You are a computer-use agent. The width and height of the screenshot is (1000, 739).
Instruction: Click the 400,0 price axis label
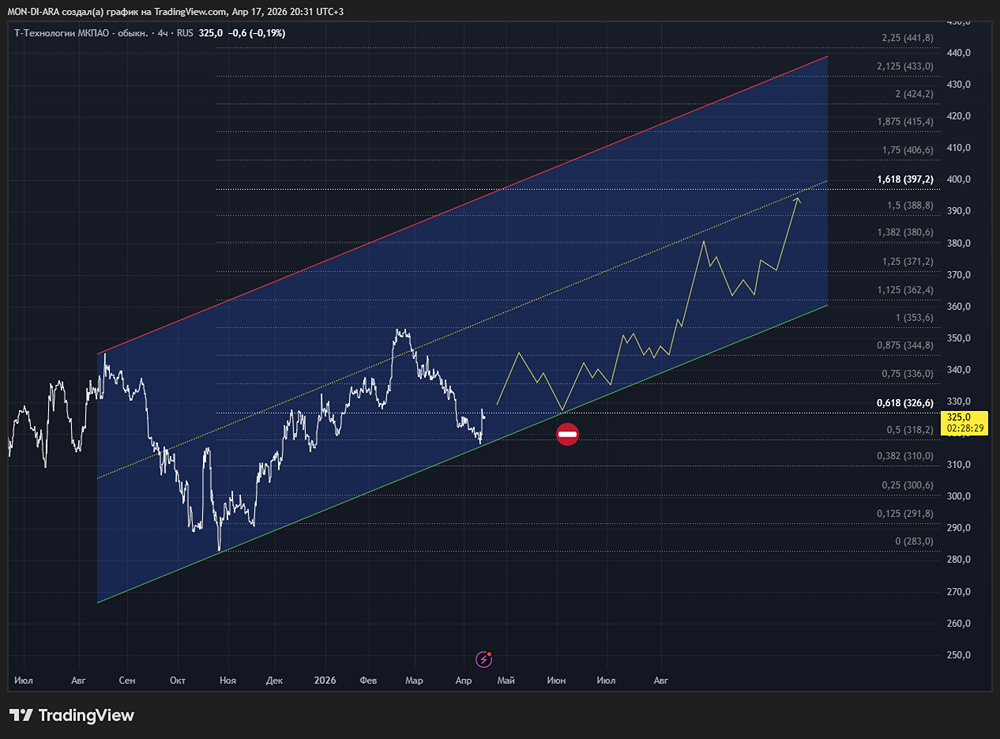(x=959, y=179)
